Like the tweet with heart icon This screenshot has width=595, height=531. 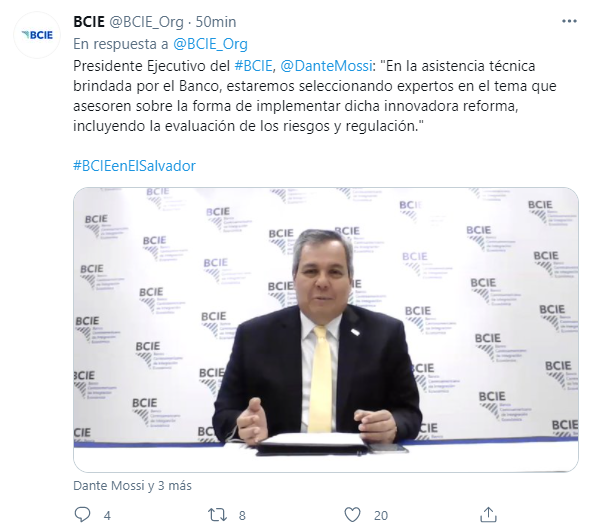click(352, 515)
